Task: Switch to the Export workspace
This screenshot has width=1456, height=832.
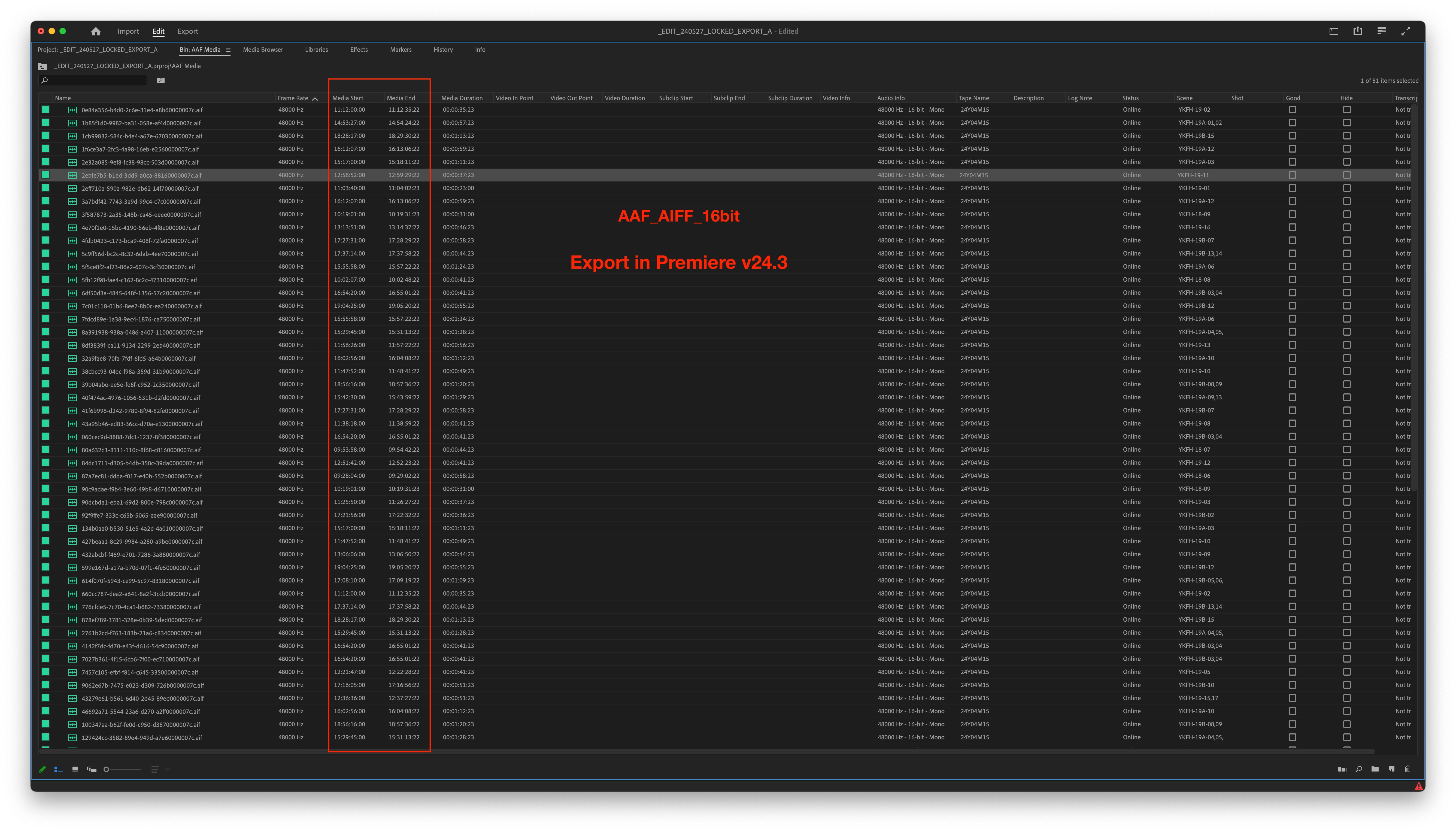Action: [187, 31]
